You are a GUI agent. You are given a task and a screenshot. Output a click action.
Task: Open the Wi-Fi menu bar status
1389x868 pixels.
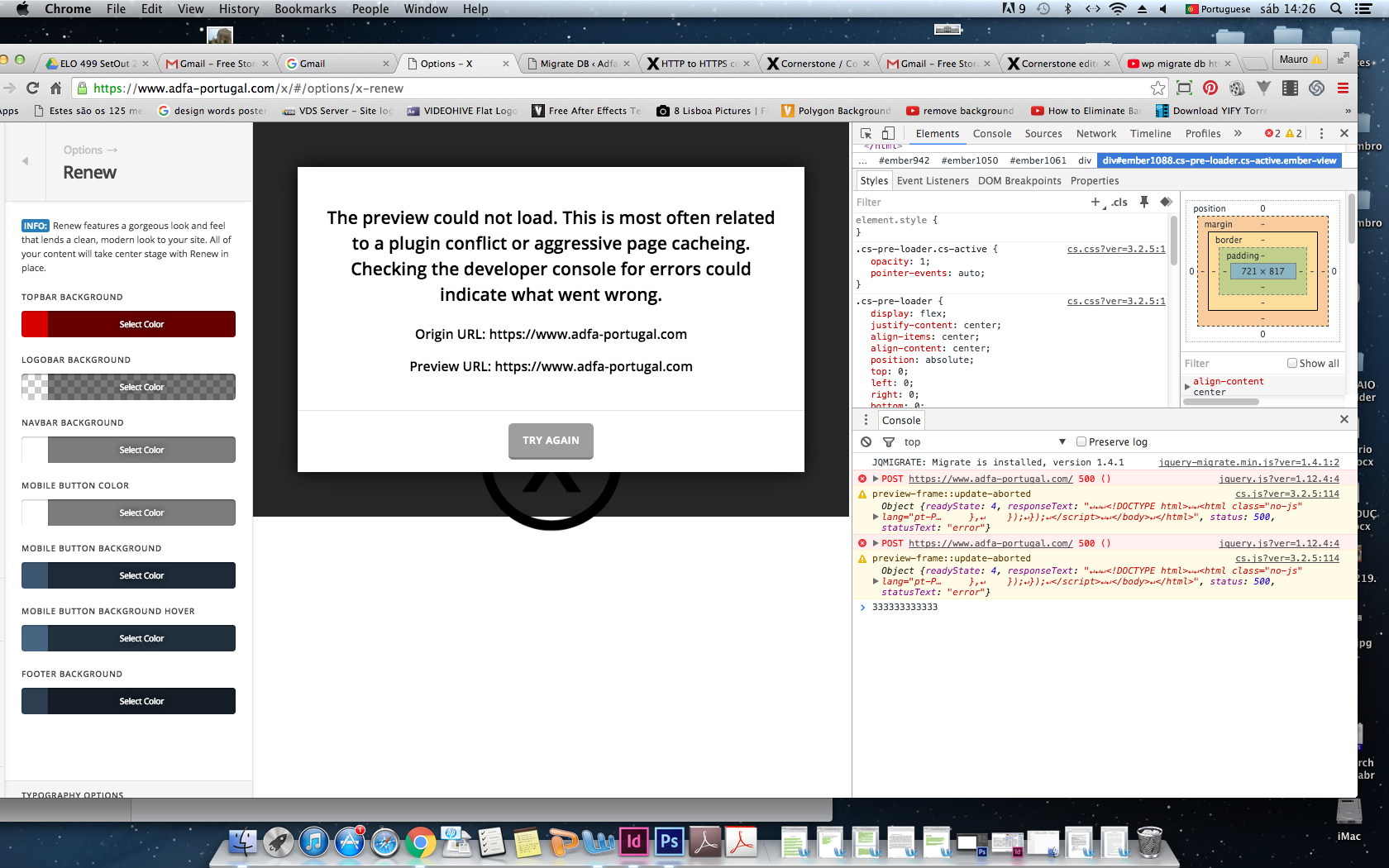(x=1118, y=9)
